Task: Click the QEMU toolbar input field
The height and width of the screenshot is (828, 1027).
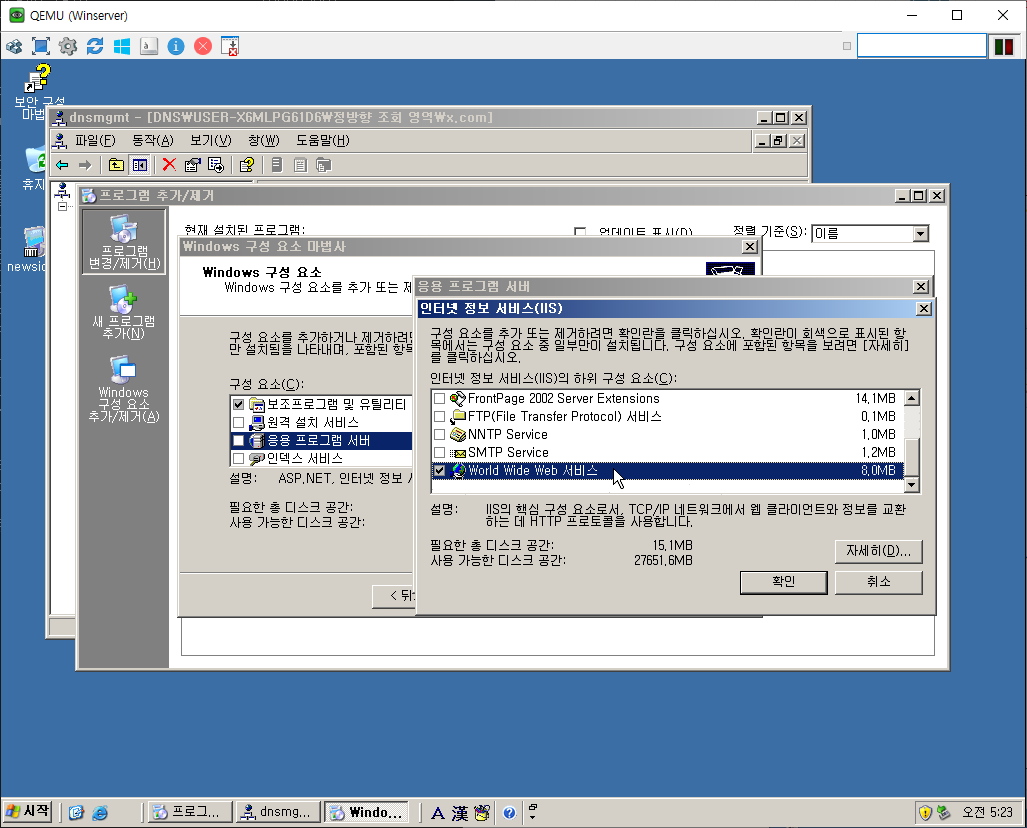Action: tap(922, 46)
